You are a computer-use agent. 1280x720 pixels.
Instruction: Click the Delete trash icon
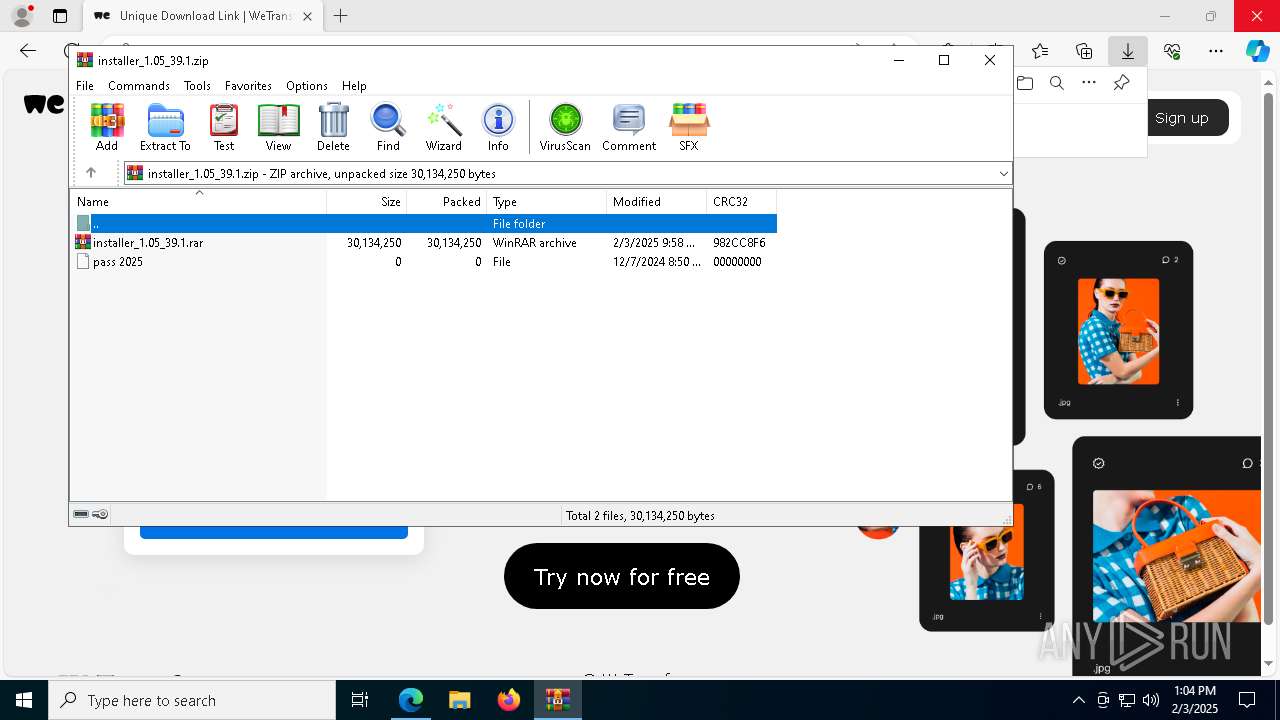click(333, 127)
